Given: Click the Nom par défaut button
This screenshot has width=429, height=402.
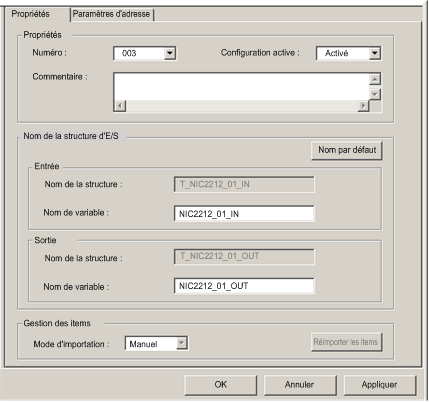Looking at the screenshot, I should tap(347, 150).
